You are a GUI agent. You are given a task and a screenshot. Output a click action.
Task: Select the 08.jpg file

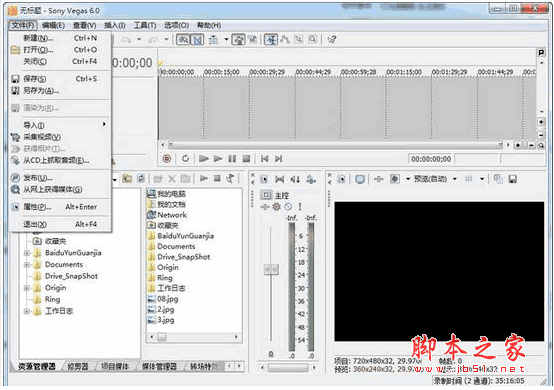coord(163,299)
